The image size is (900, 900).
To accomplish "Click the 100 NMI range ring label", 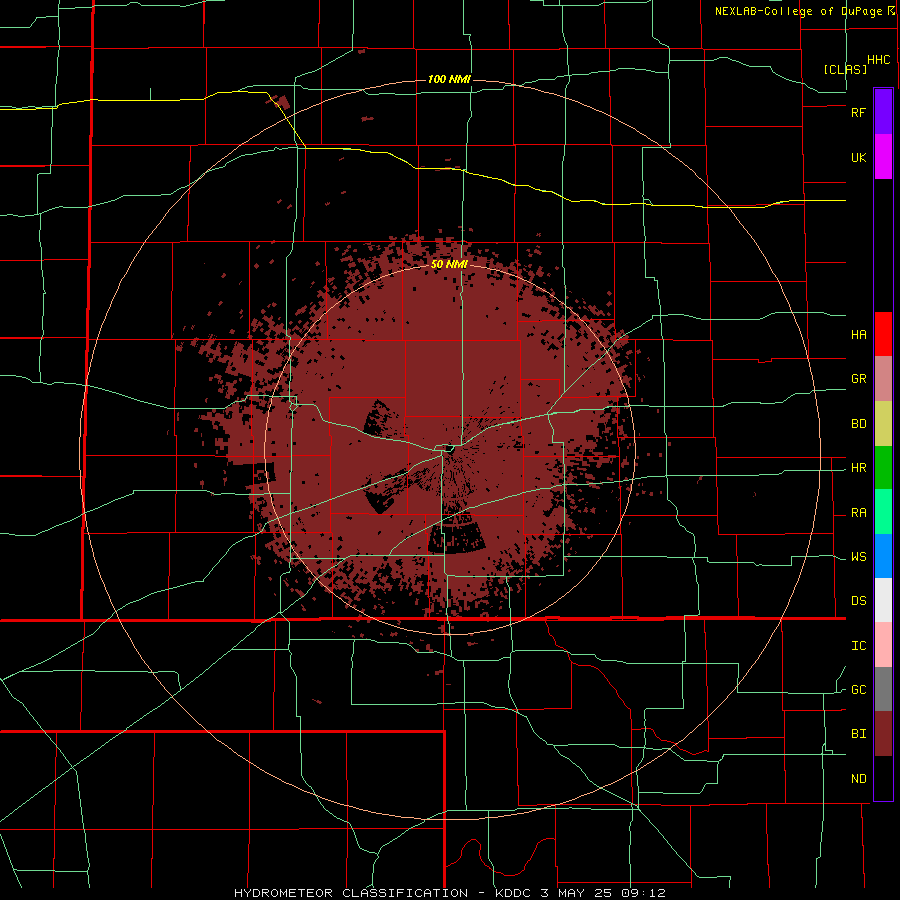I will tap(449, 79).
